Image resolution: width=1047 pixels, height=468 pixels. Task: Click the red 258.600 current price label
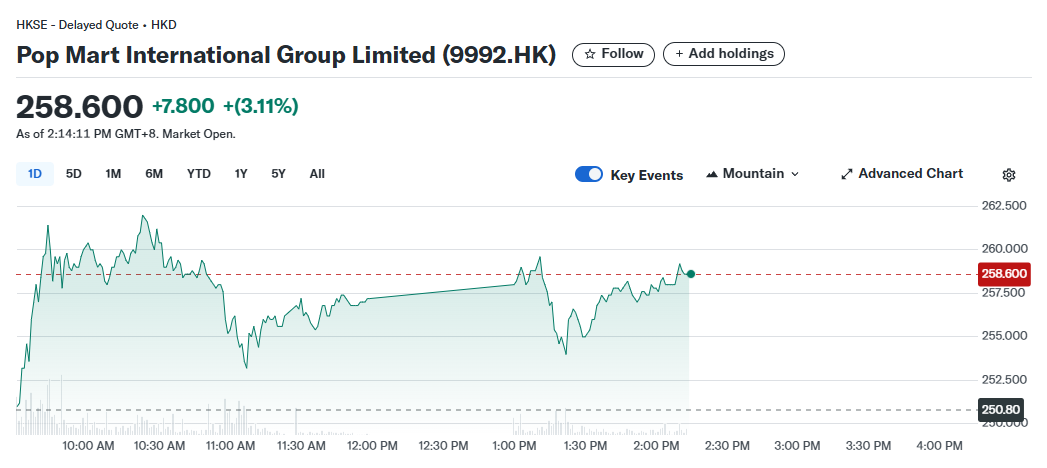(1003, 273)
